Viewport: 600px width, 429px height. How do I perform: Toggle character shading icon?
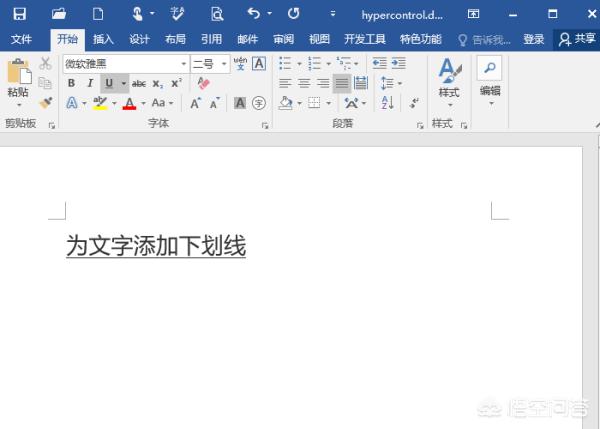pos(240,103)
